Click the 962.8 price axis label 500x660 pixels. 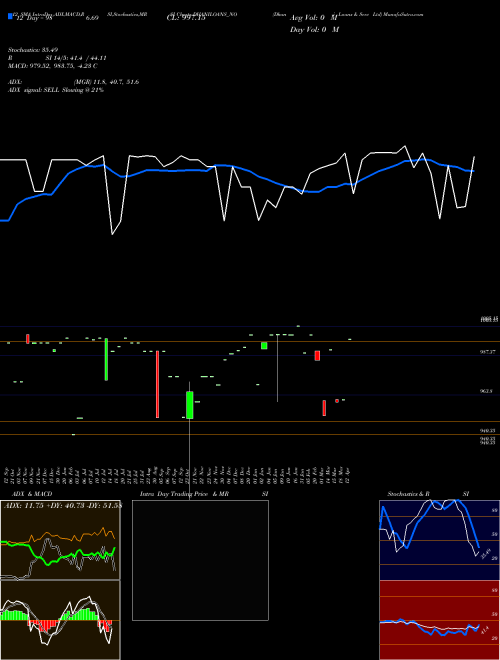[x=487, y=391]
